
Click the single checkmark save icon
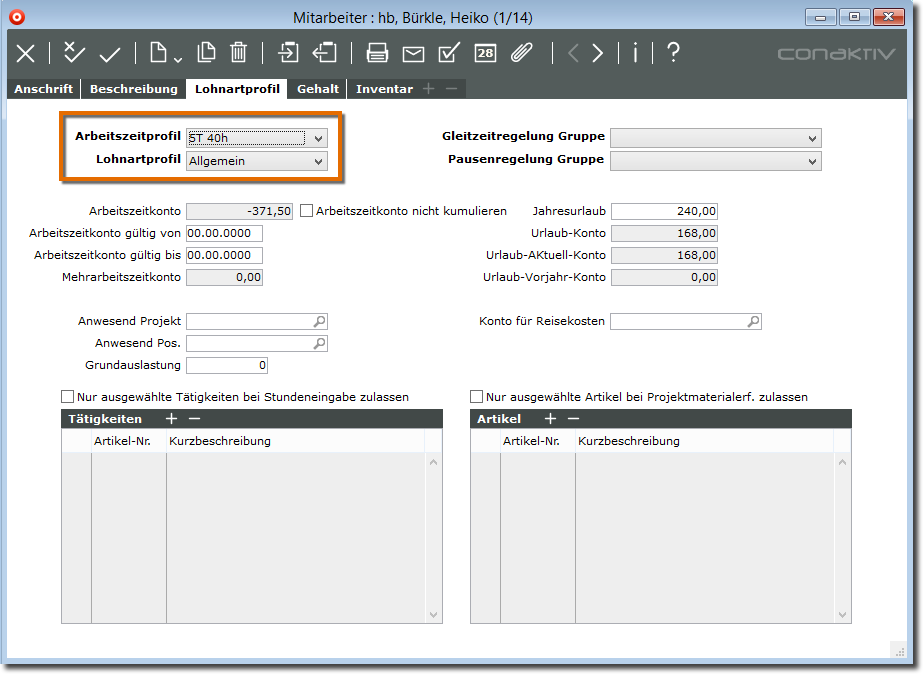[109, 54]
